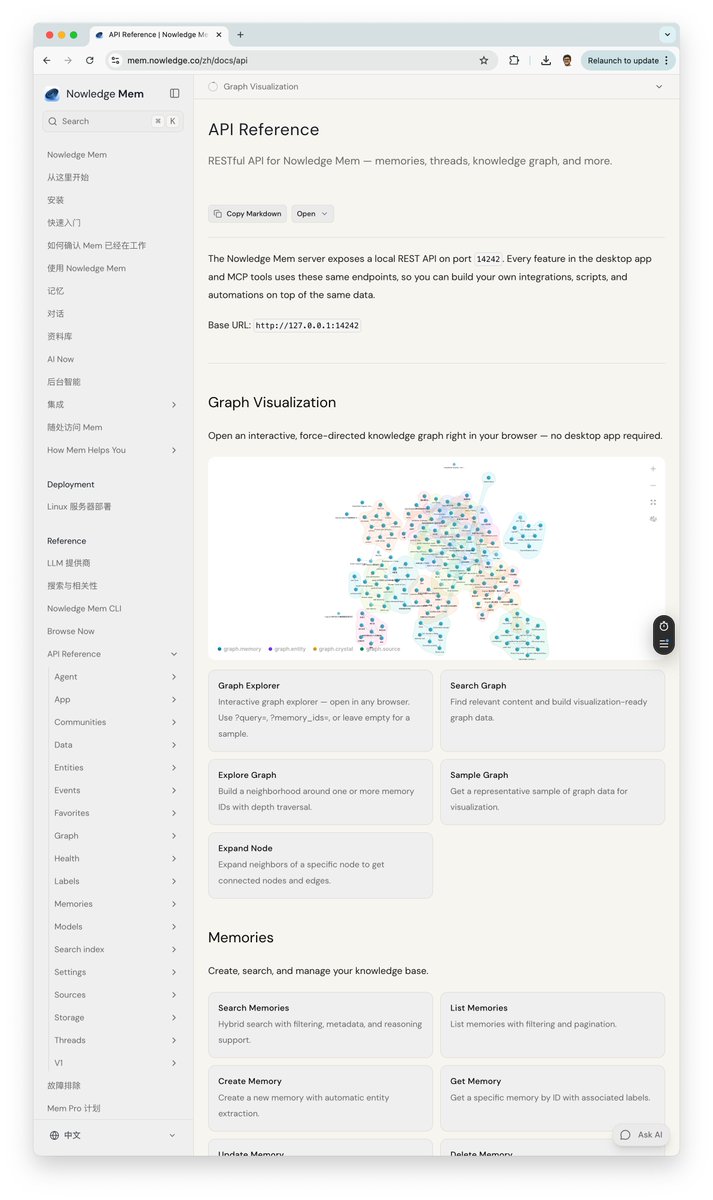Open the list icon in floating widget

(x=664, y=643)
